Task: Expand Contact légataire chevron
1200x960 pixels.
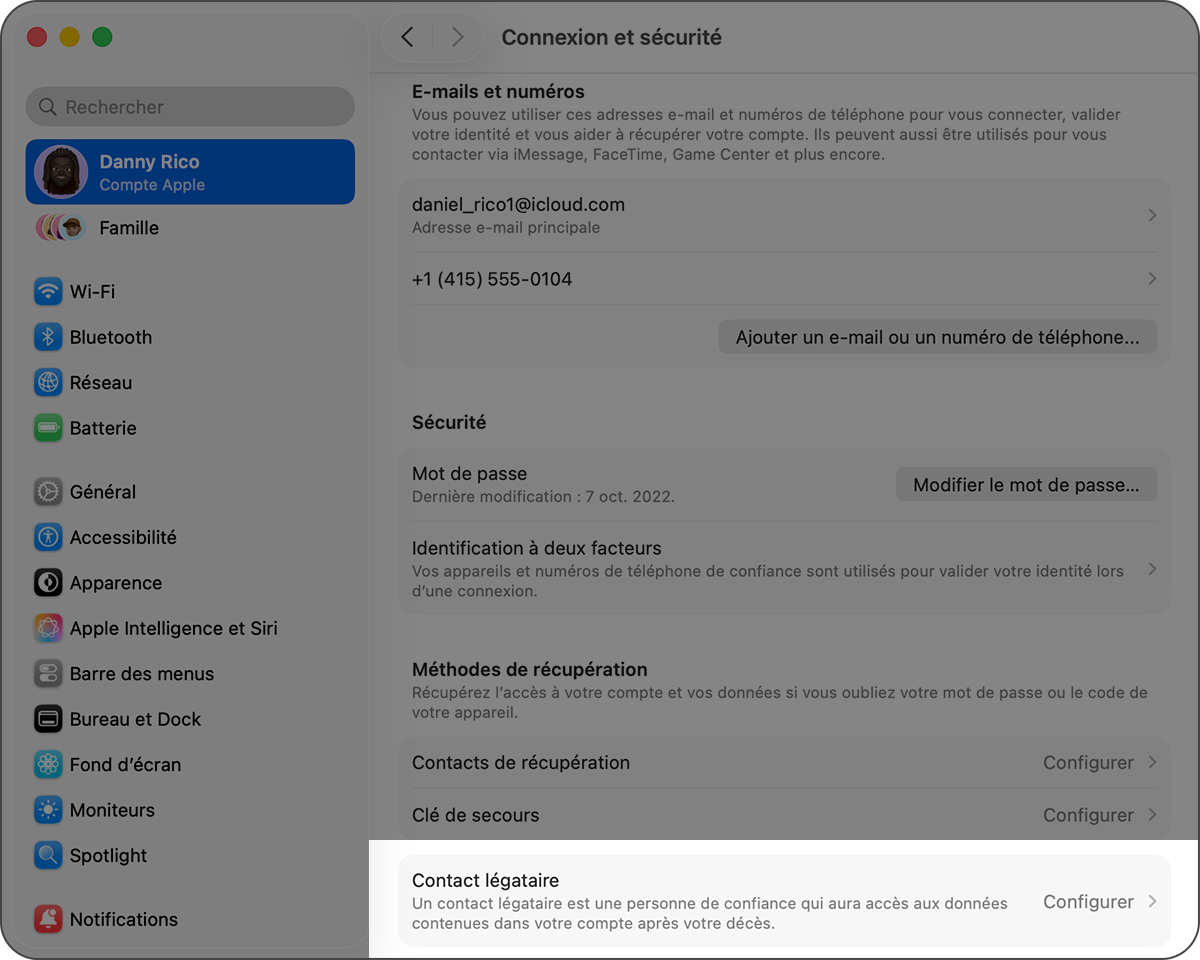Action: coord(1152,901)
